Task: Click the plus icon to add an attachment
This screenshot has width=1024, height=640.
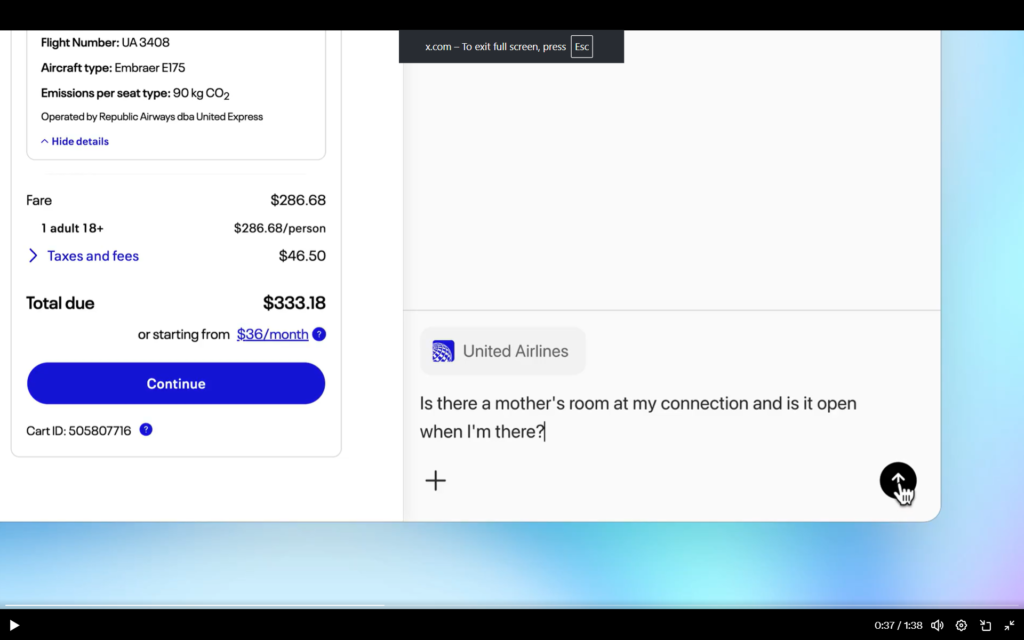Action: [435, 481]
